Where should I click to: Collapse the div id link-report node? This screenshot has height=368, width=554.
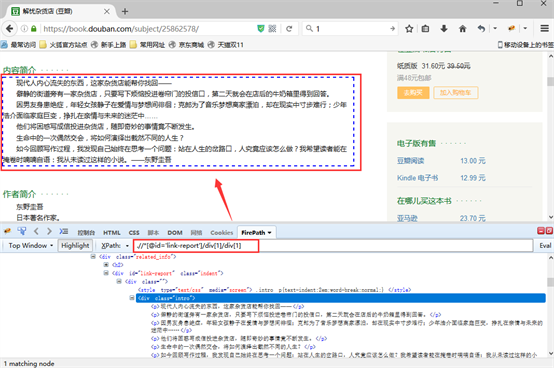pyautogui.click(x=106, y=273)
